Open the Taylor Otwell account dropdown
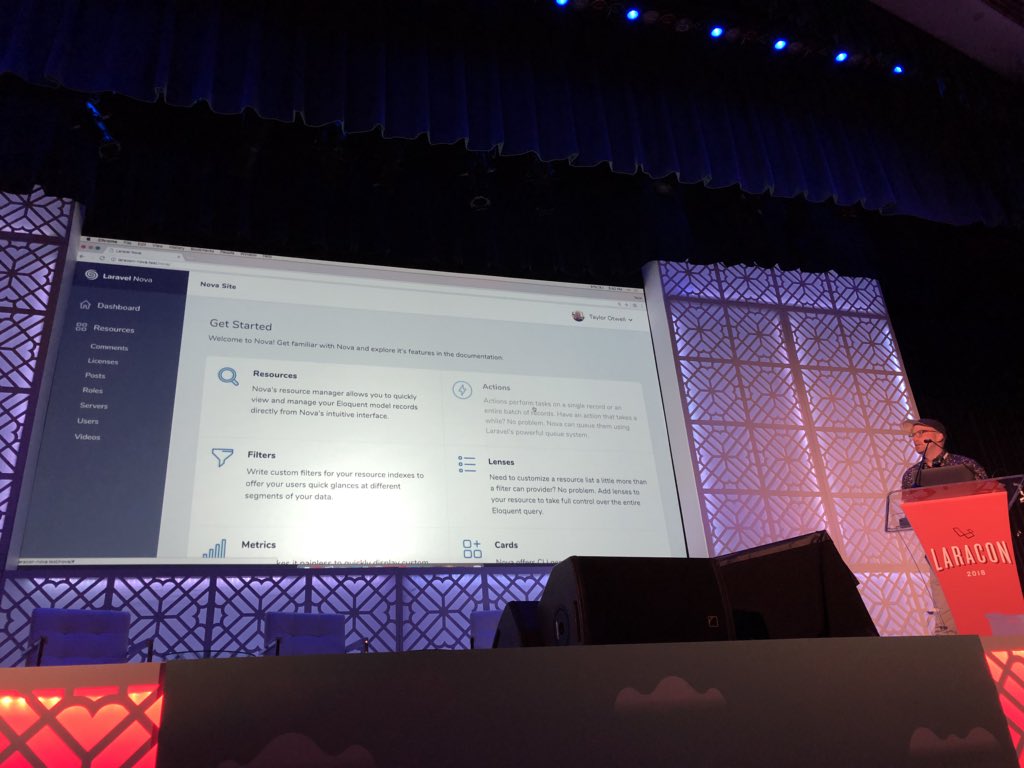This screenshot has width=1024, height=768. (x=602, y=317)
